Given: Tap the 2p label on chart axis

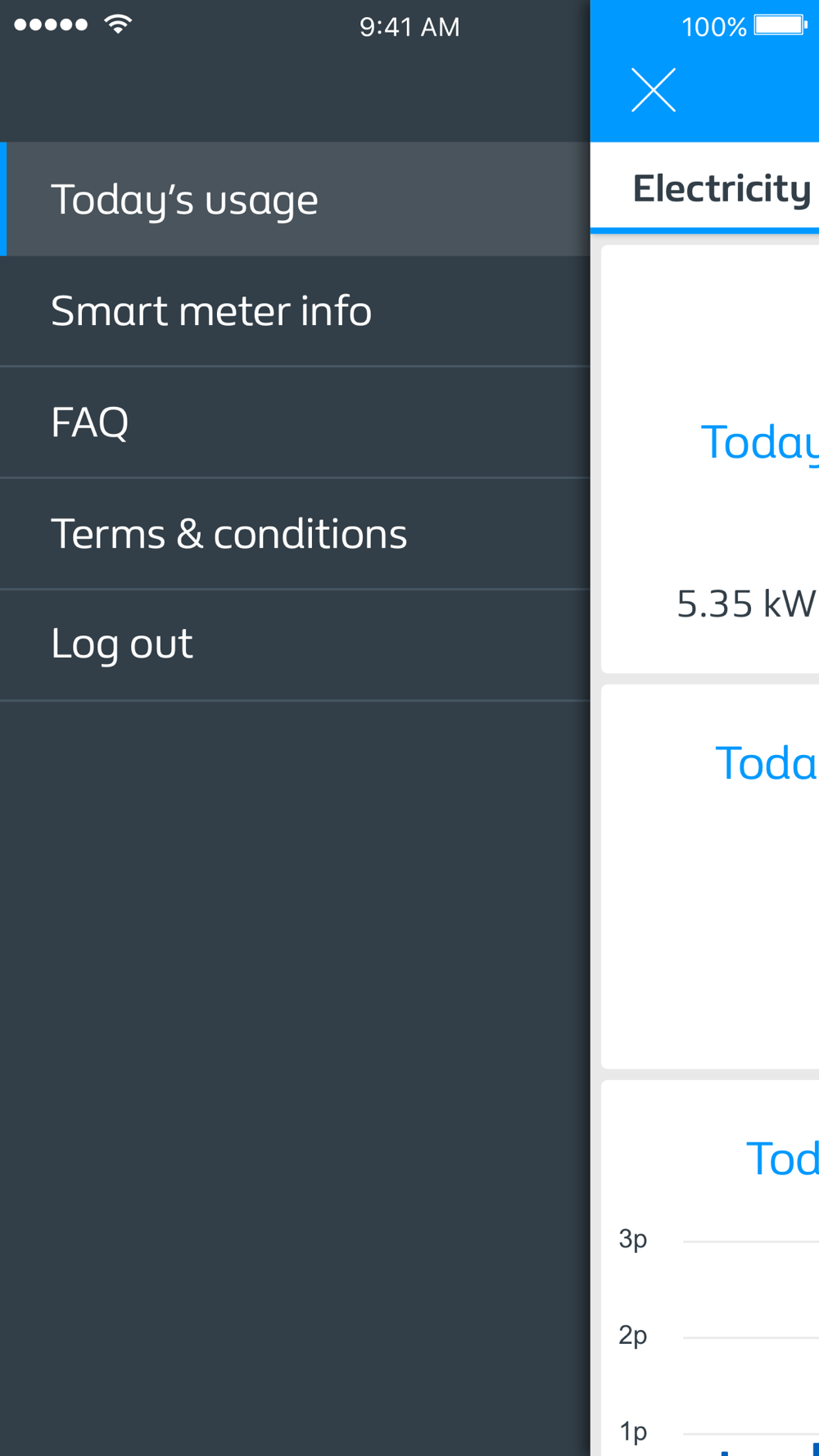Looking at the screenshot, I should 633,1336.
